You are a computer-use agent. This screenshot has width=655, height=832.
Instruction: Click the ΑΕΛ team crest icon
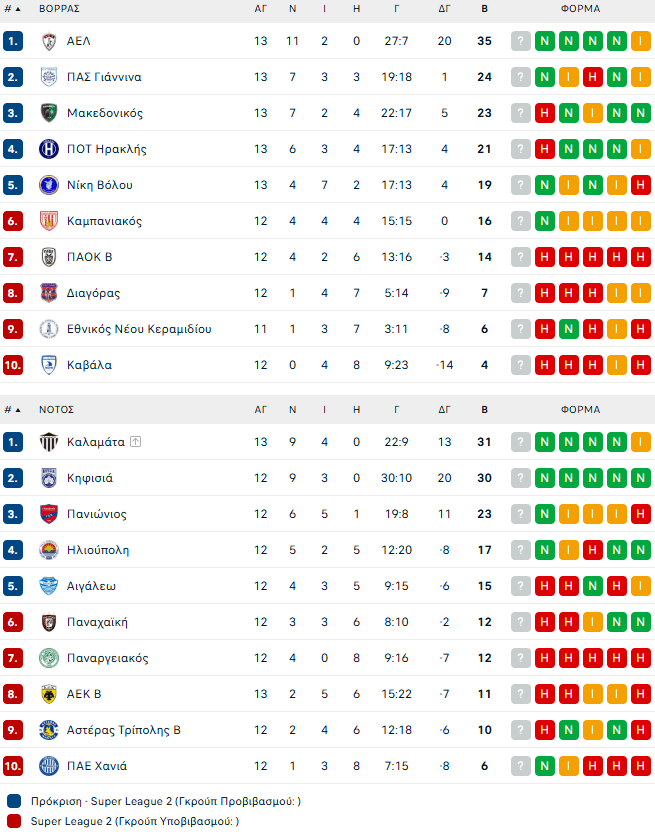pos(49,41)
